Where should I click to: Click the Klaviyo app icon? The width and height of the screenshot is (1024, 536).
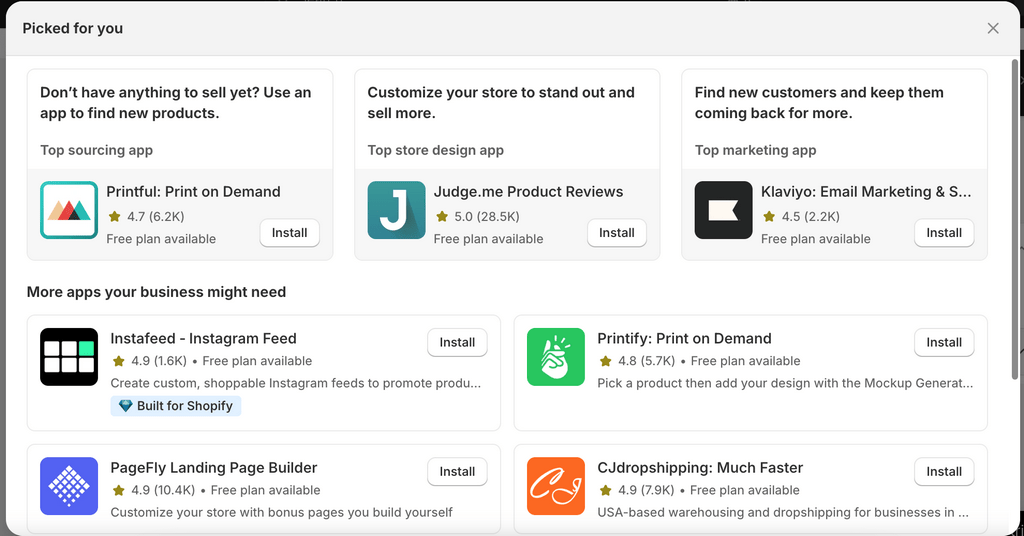[724, 210]
